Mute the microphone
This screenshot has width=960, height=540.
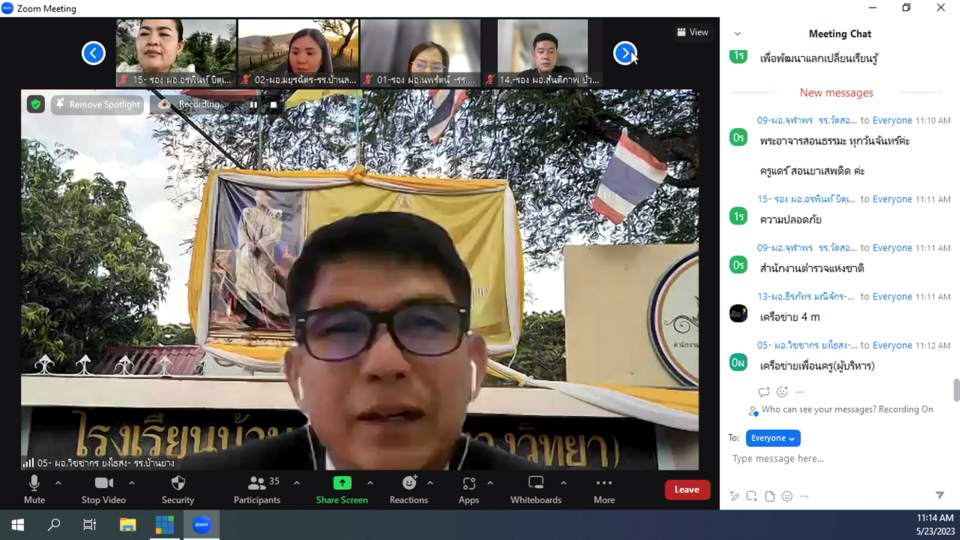click(34, 489)
